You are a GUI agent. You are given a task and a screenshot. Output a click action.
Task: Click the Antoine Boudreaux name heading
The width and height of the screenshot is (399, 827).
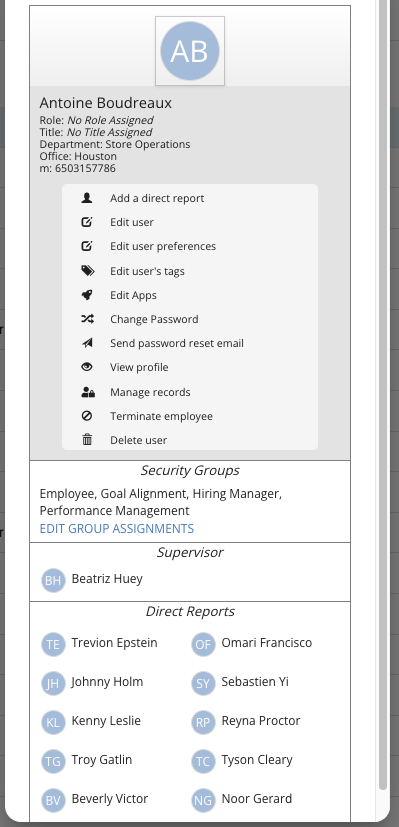click(x=105, y=103)
